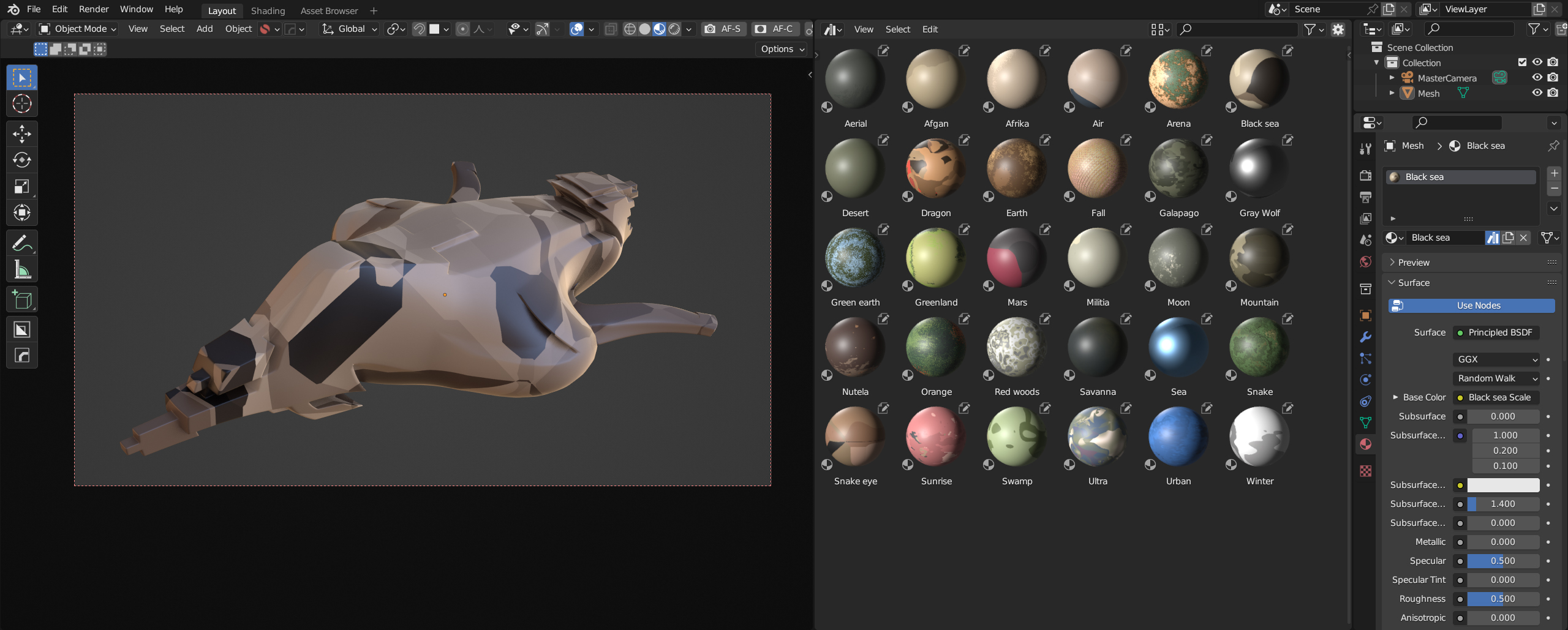Screen dimensions: 1568x630
Task: Select the Dragon material thumbnail
Action: [935, 168]
